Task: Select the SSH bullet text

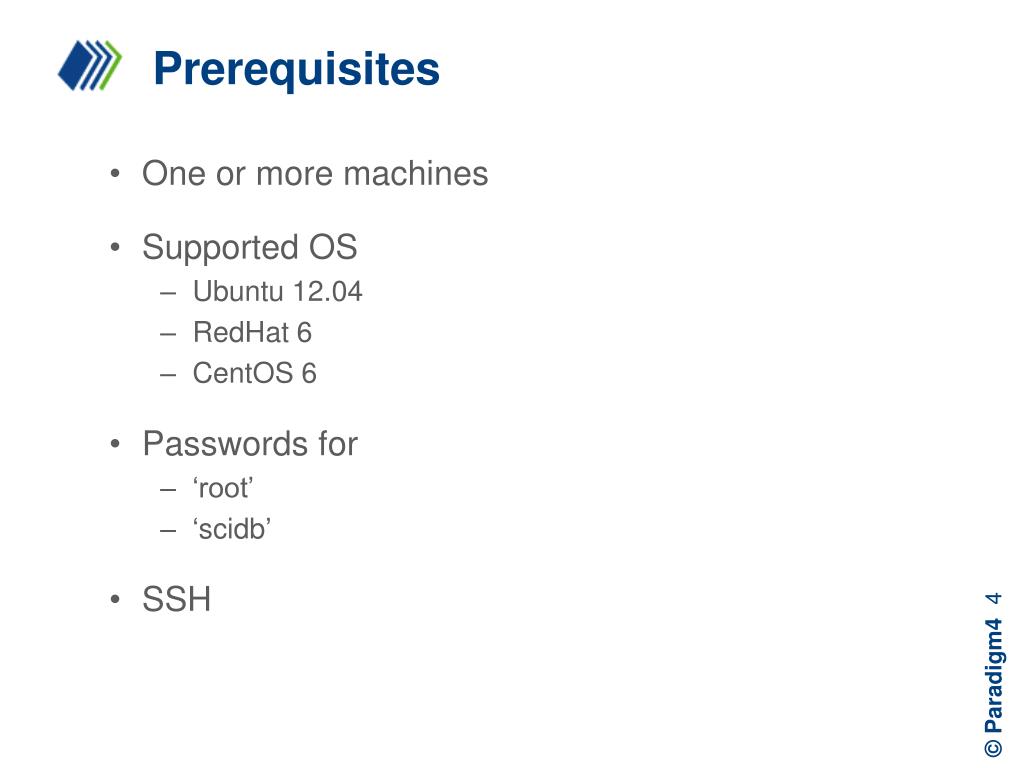Action: 177,599
